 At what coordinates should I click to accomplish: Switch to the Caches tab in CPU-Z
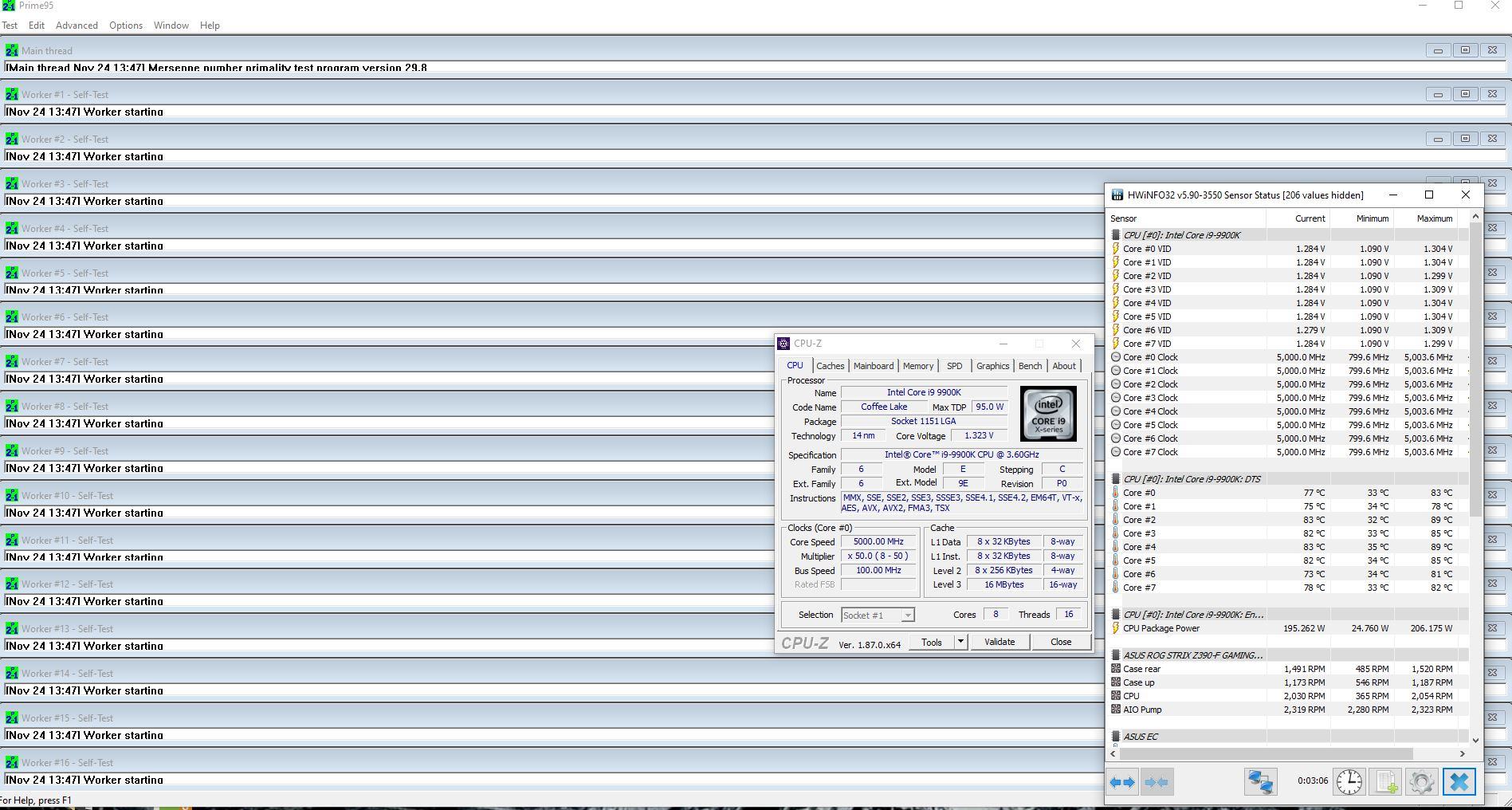click(x=830, y=366)
